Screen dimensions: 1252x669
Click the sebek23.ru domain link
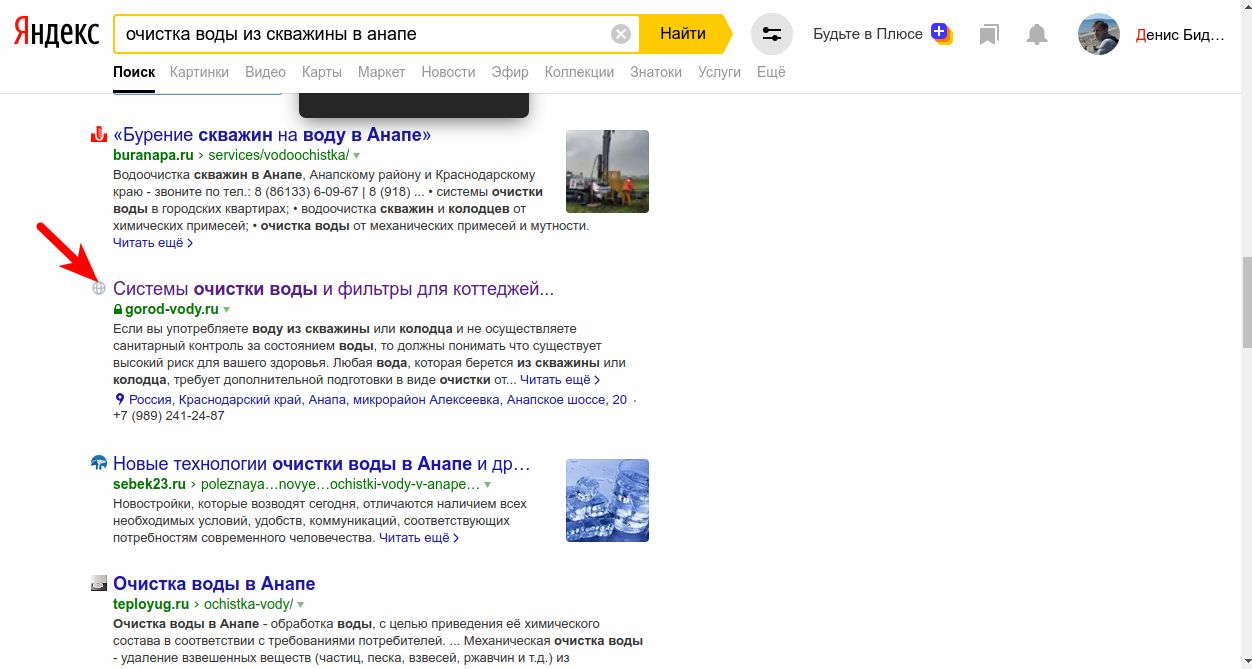click(x=149, y=485)
